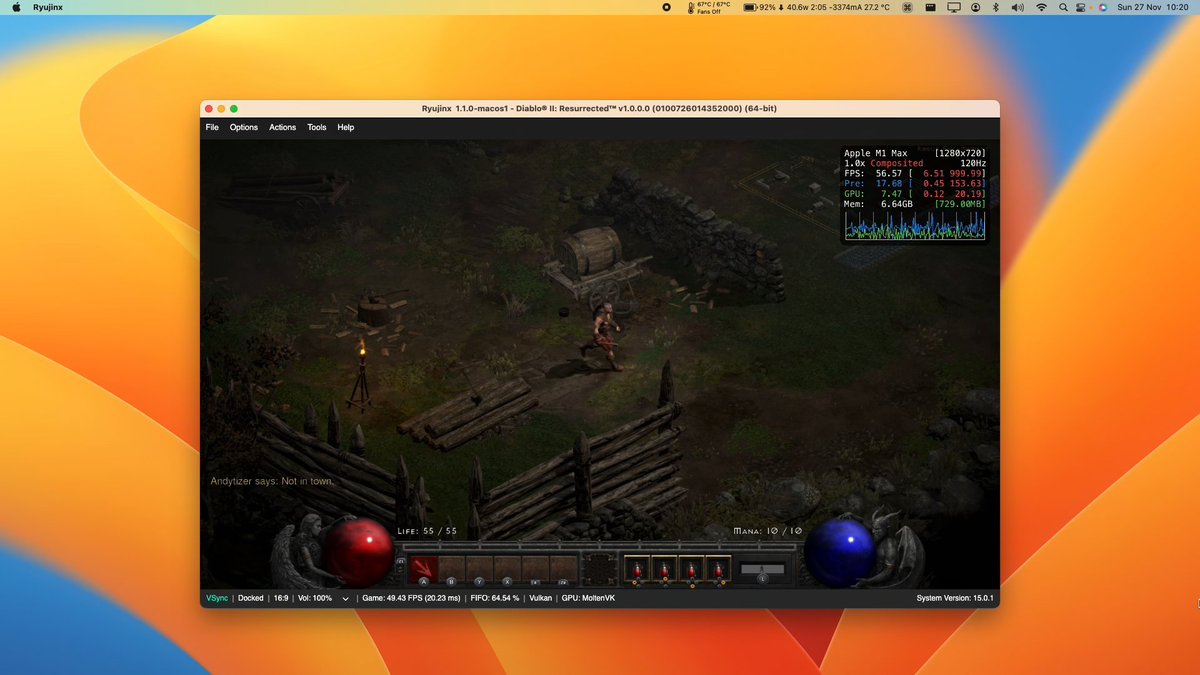Click the fan control menu bar icon
This screenshot has width=1200, height=675.
pos(906,7)
